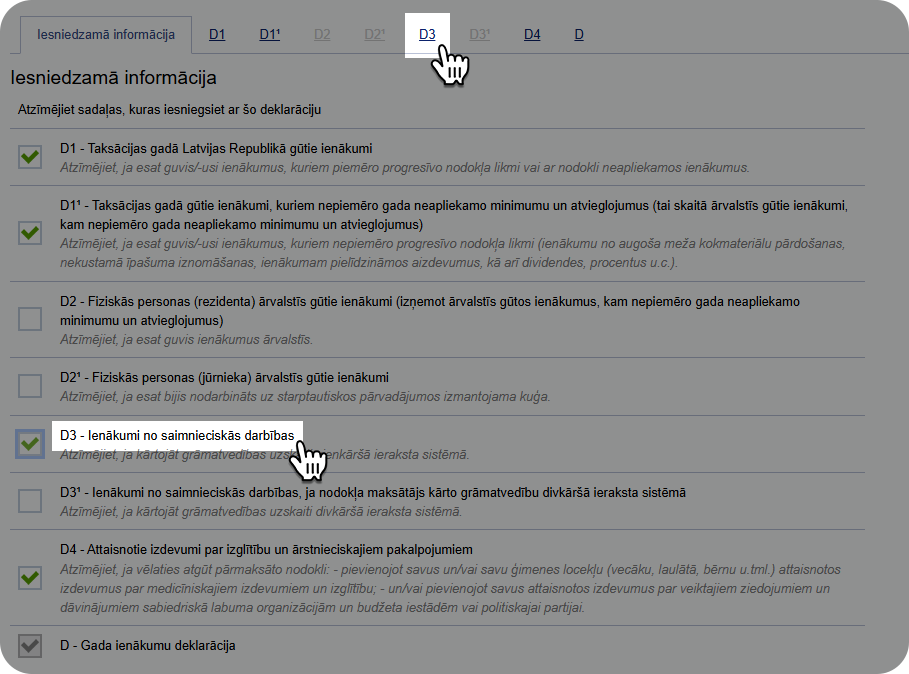
Task: Open the D2¹ tab
Action: click(x=373, y=33)
